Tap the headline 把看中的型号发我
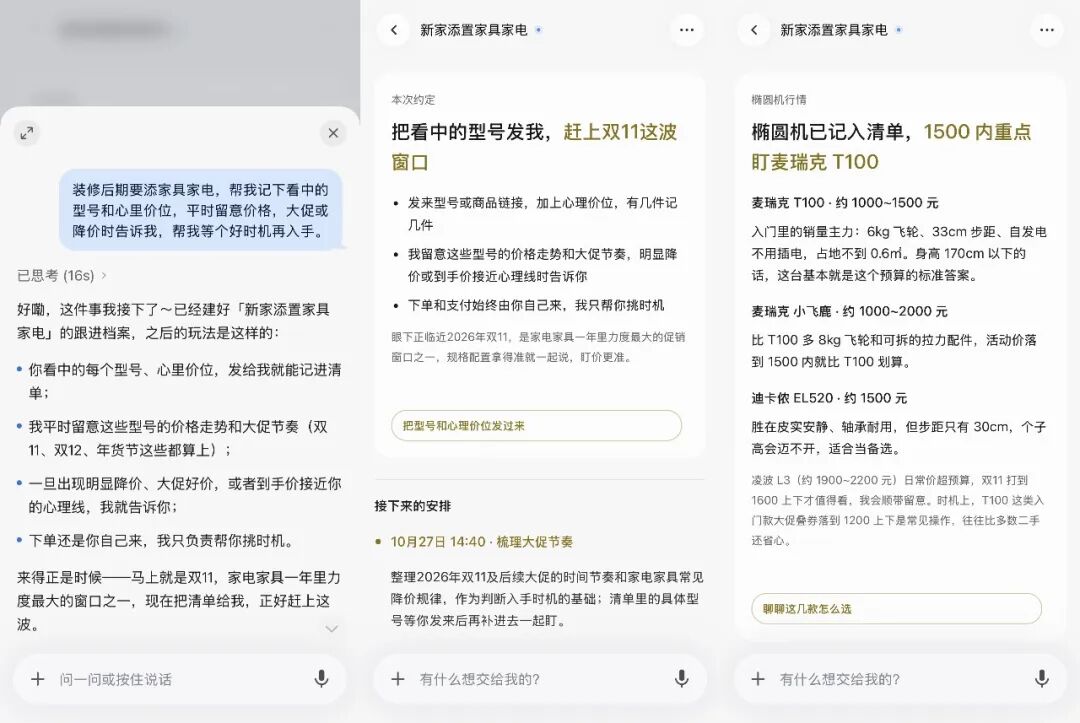 (468, 132)
